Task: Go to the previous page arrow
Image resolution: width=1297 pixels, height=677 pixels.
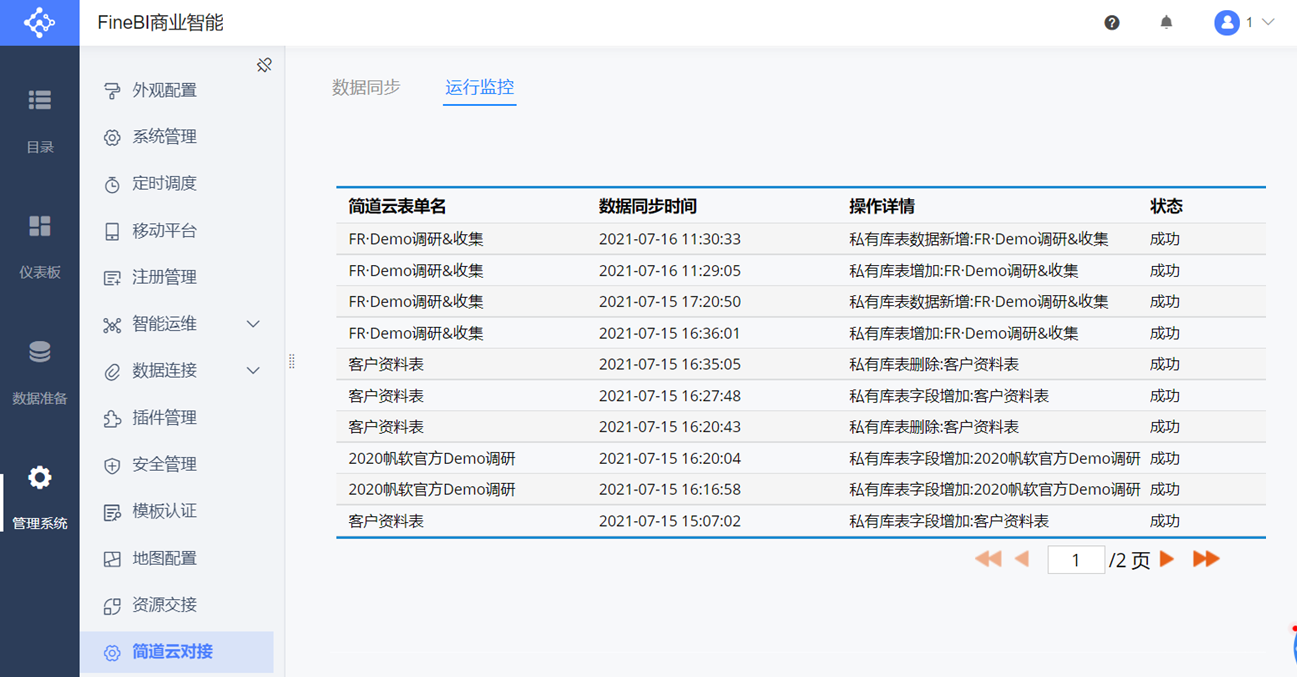Action: (1021, 559)
